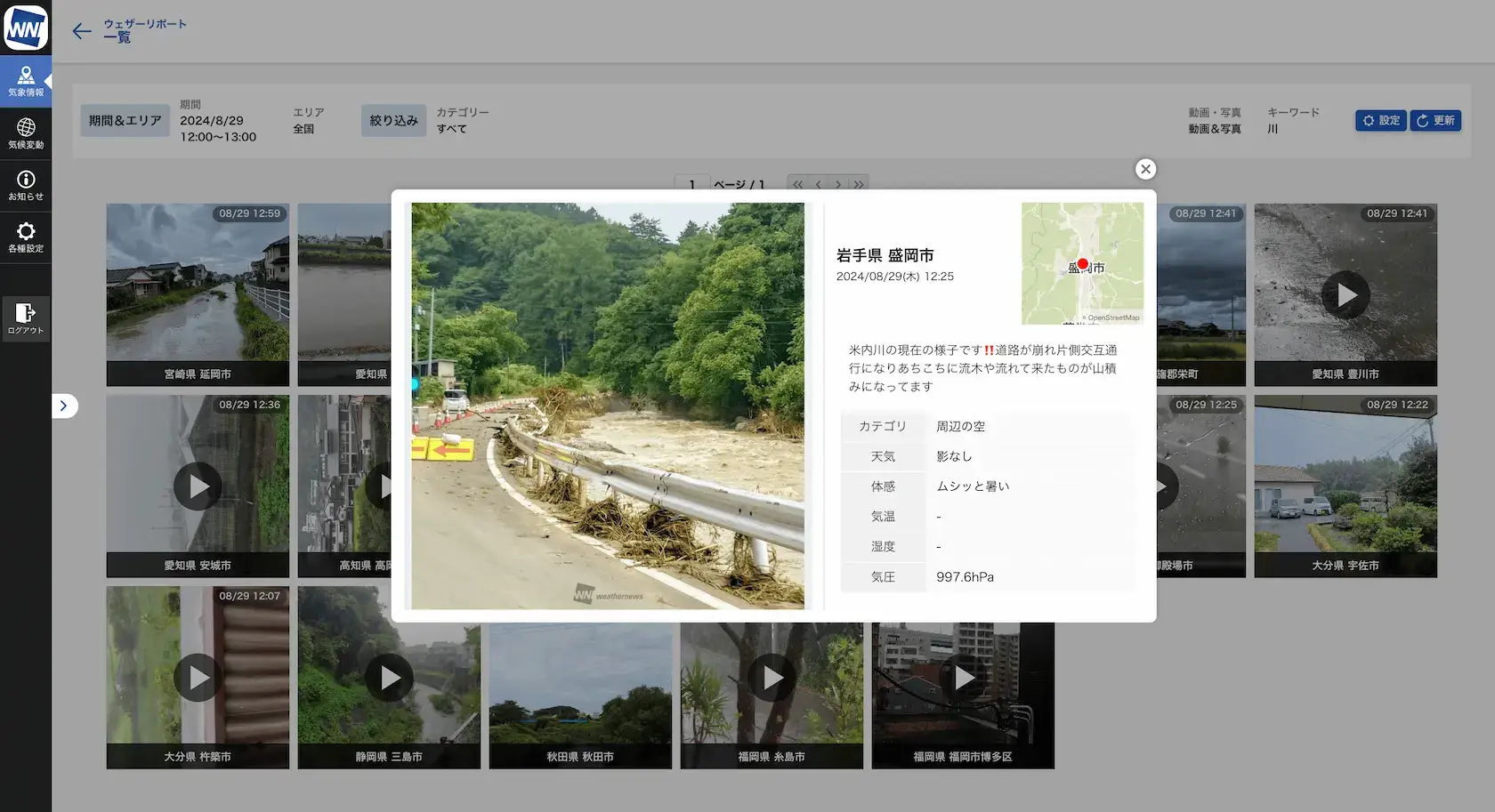Open the 期間&エリア filter button
This screenshot has width=1495, height=812.
click(125, 120)
